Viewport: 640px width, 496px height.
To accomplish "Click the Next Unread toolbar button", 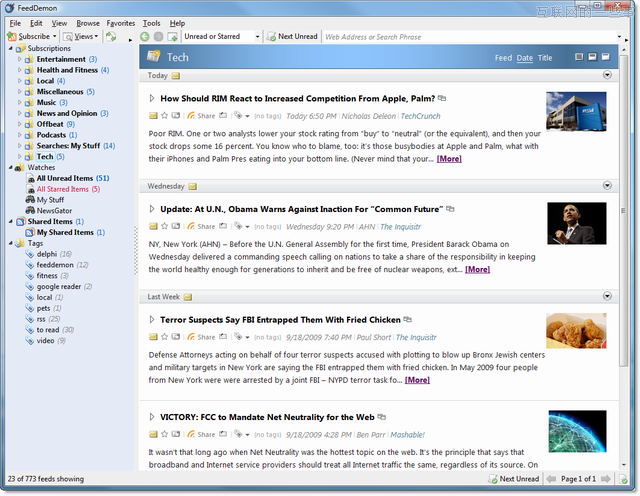I will pyautogui.click(x=292, y=36).
